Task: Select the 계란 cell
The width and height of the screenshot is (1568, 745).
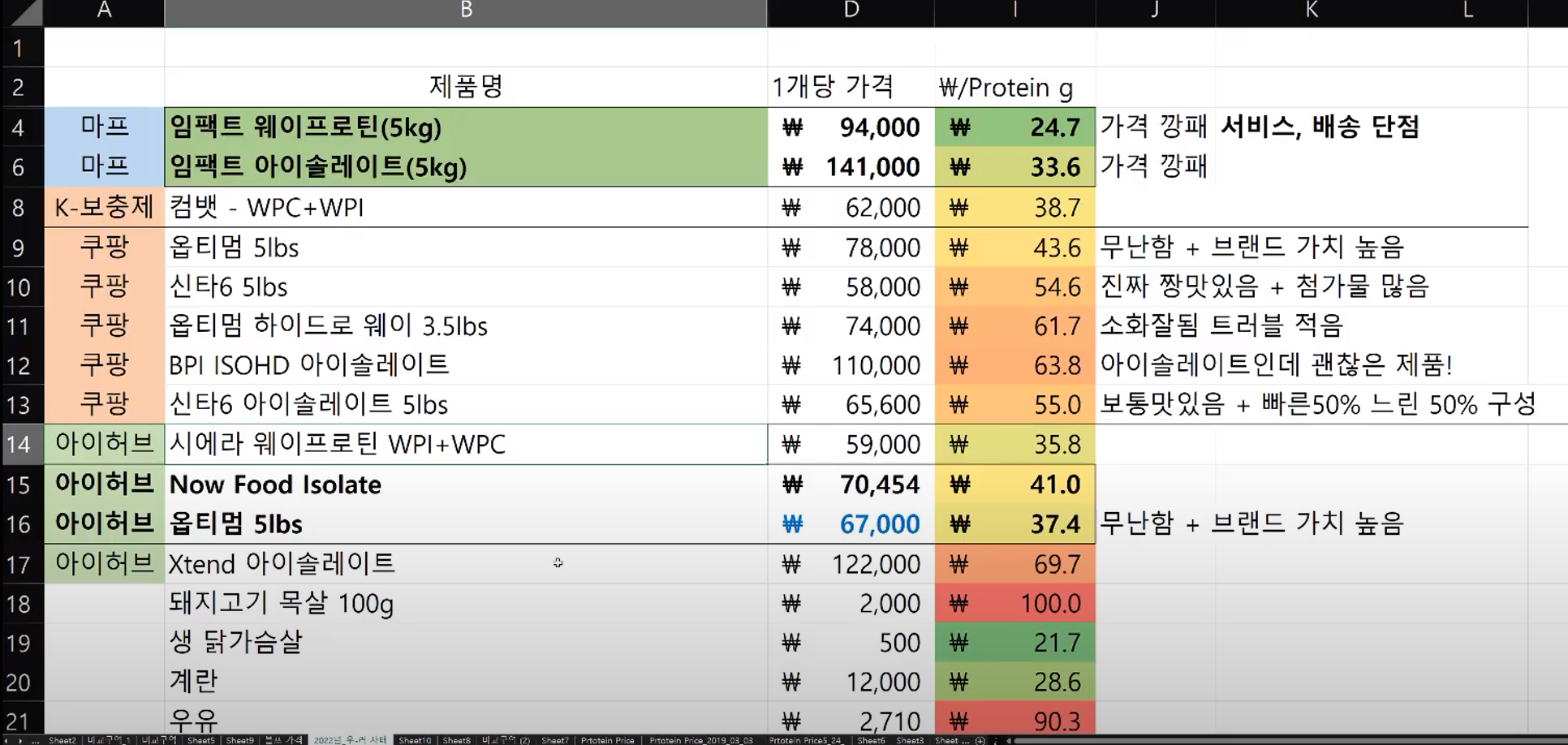Action: pos(466,682)
